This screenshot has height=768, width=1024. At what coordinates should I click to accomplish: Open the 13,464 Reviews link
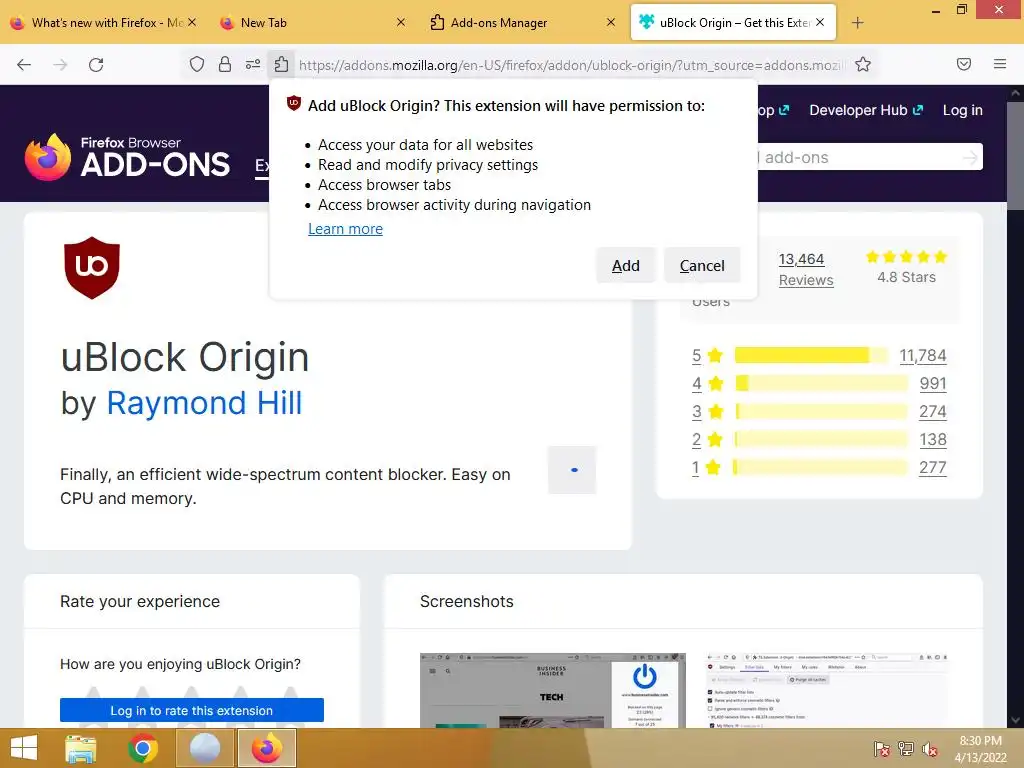(806, 270)
